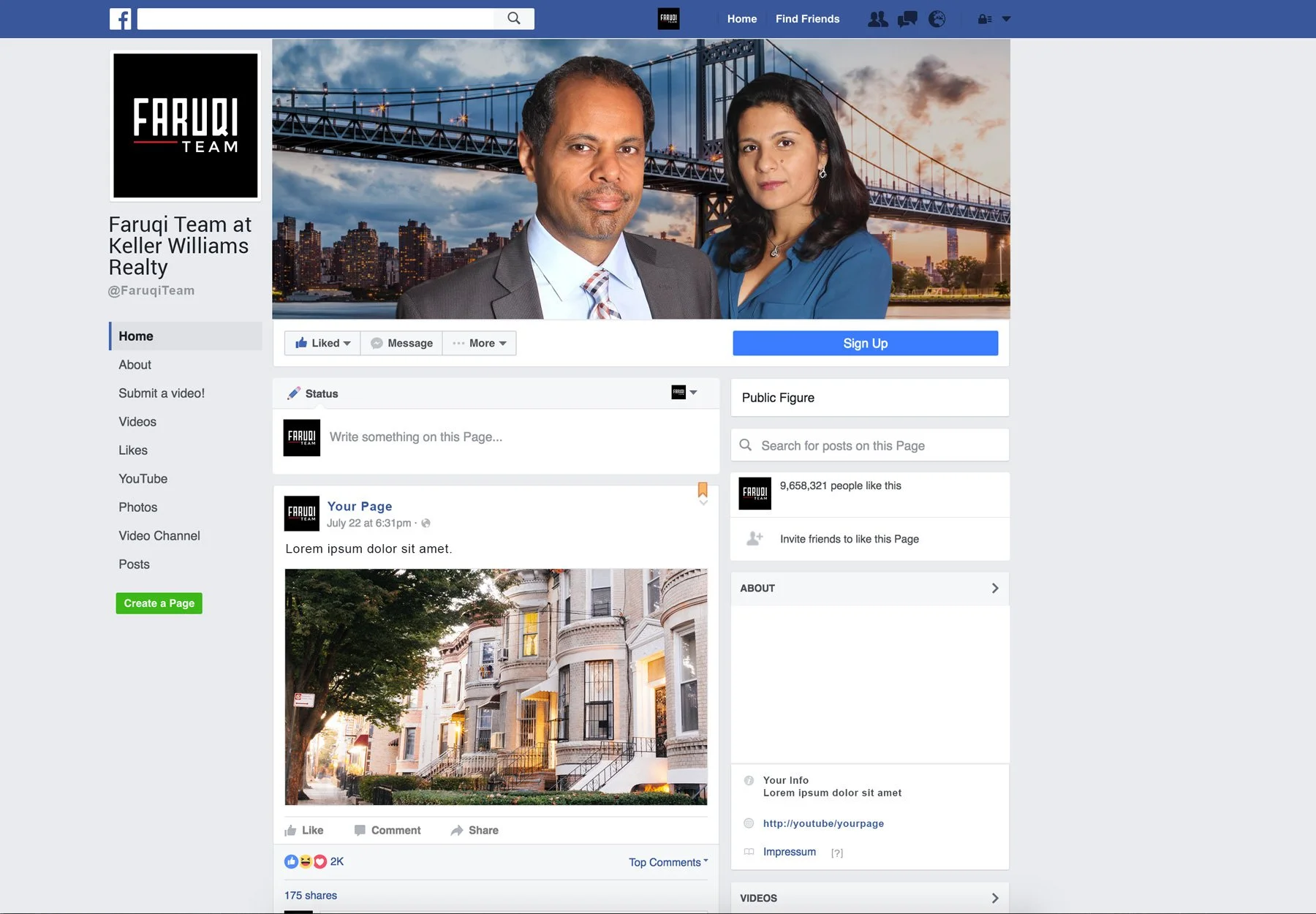Click the Your Page post author link
The width and height of the screenshot is (1316, 914).
pos(360,506)
